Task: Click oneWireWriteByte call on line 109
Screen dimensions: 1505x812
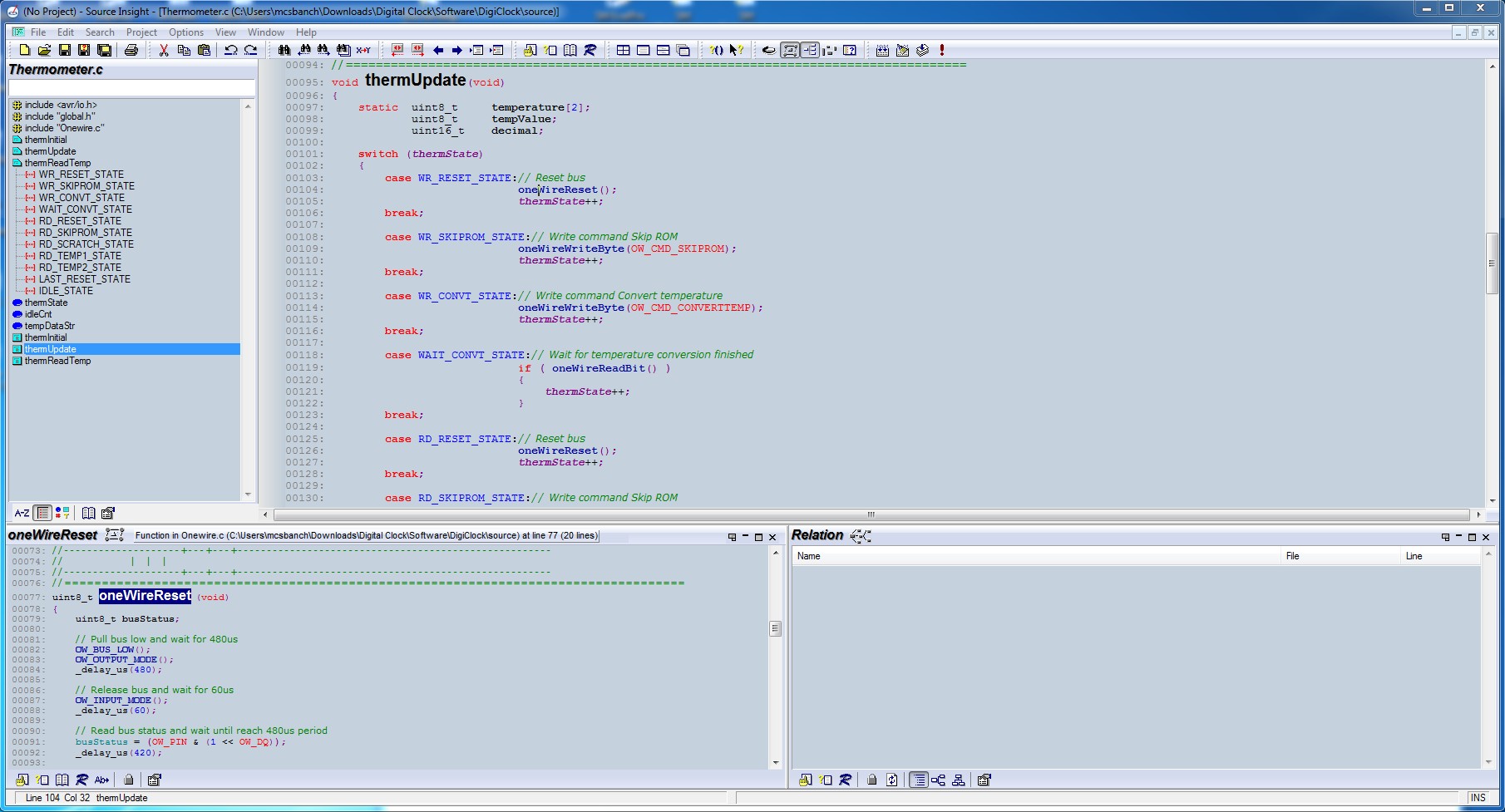Action: (571, 249)
